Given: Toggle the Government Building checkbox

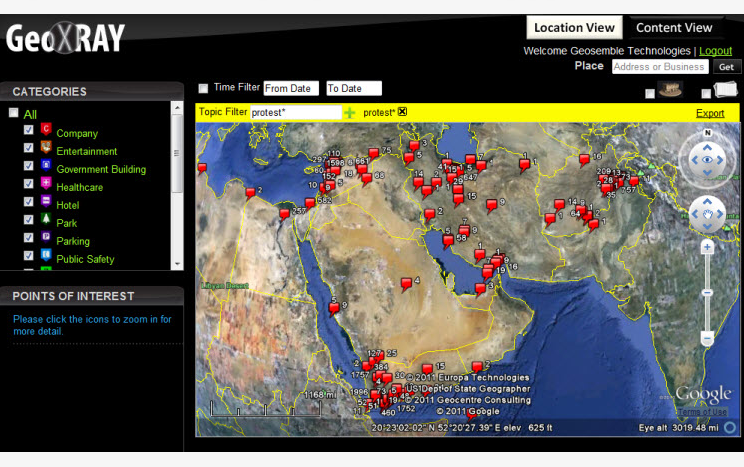Looking at the screenshot, I should (x=29, y=168).
